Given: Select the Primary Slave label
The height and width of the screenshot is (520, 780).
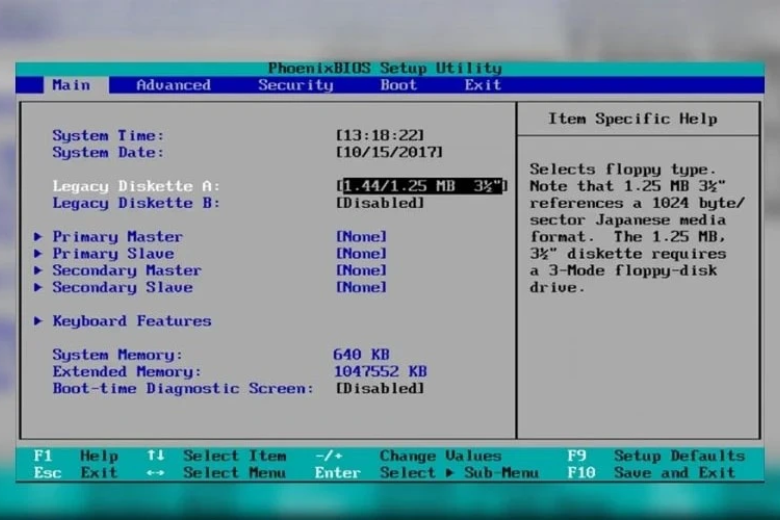Looking at the screenshot, I should 113,254.
